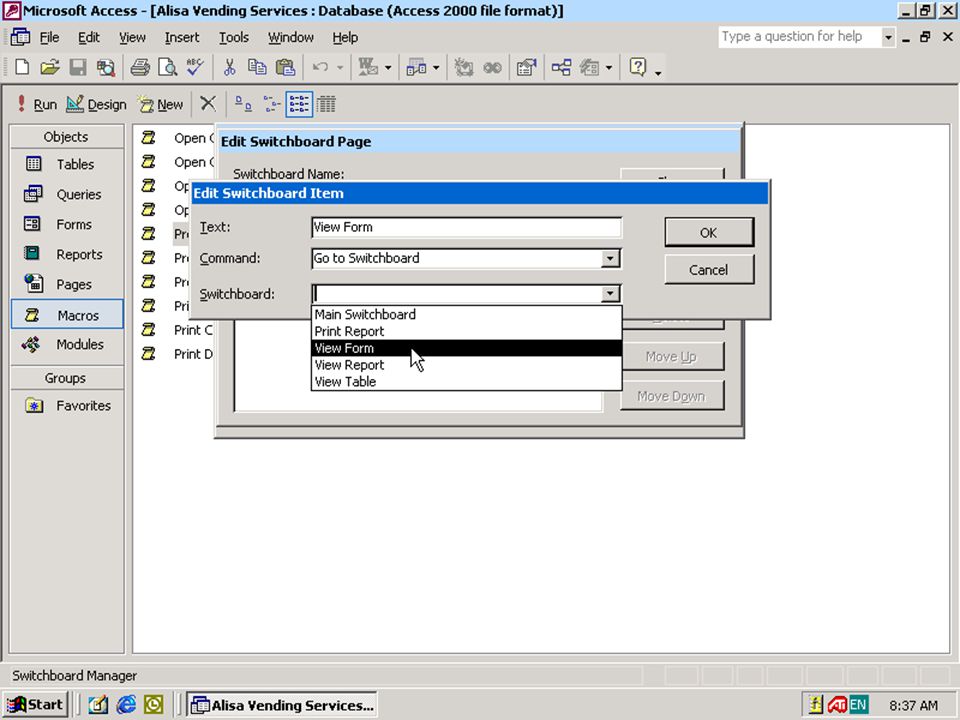Open the File menu

[x=49, y=37]
